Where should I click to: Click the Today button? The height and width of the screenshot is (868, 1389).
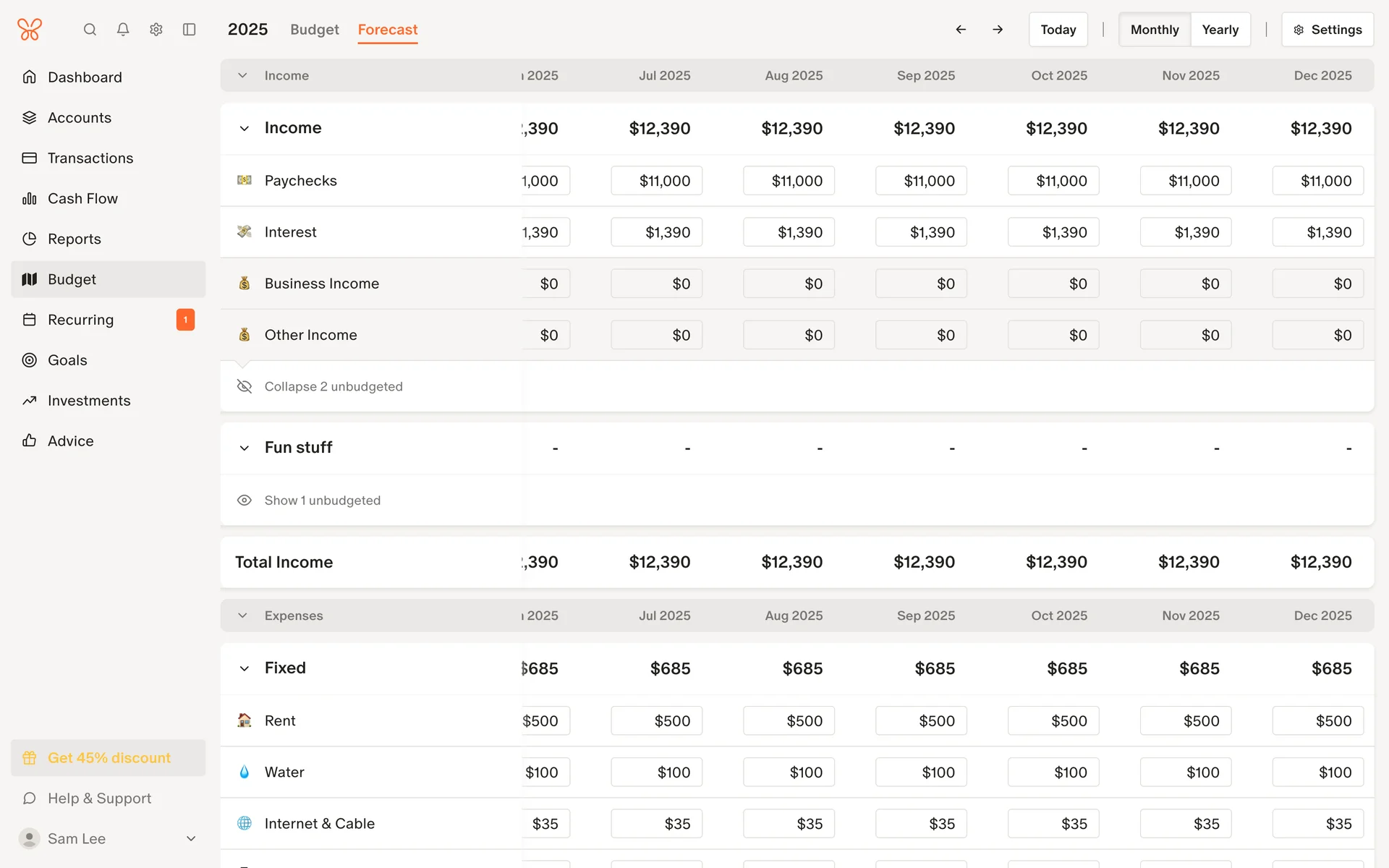pos(1058,30)
